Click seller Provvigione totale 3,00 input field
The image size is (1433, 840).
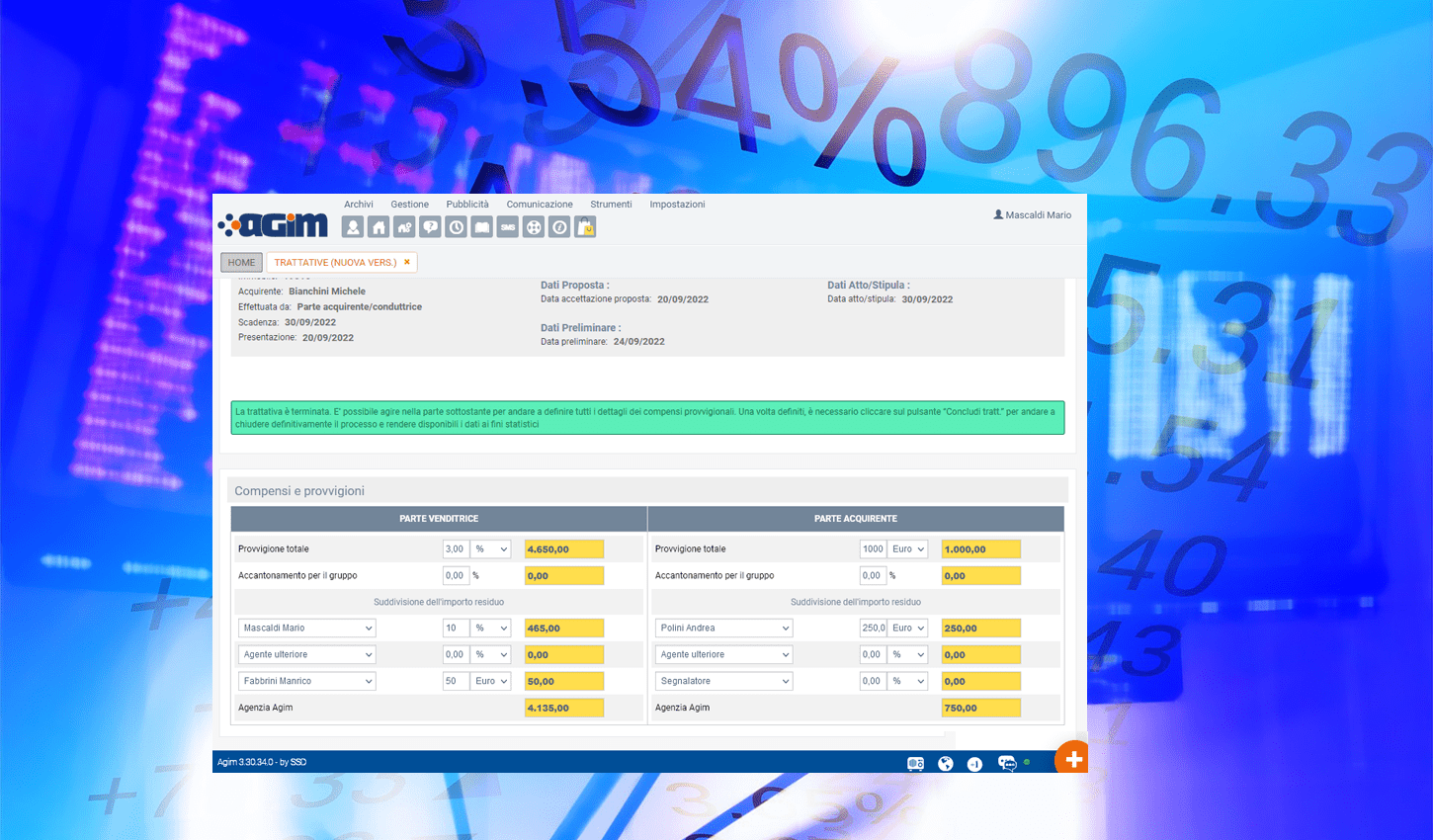(455, 549)
